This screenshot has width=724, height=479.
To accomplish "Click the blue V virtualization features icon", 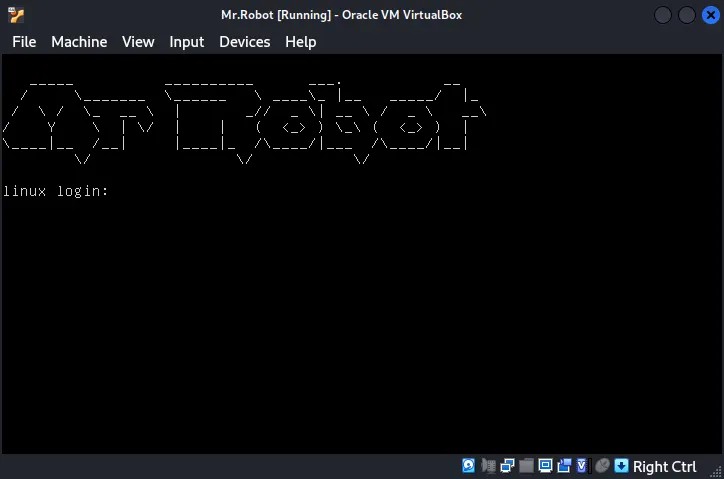I will click(x=583, y=466).
